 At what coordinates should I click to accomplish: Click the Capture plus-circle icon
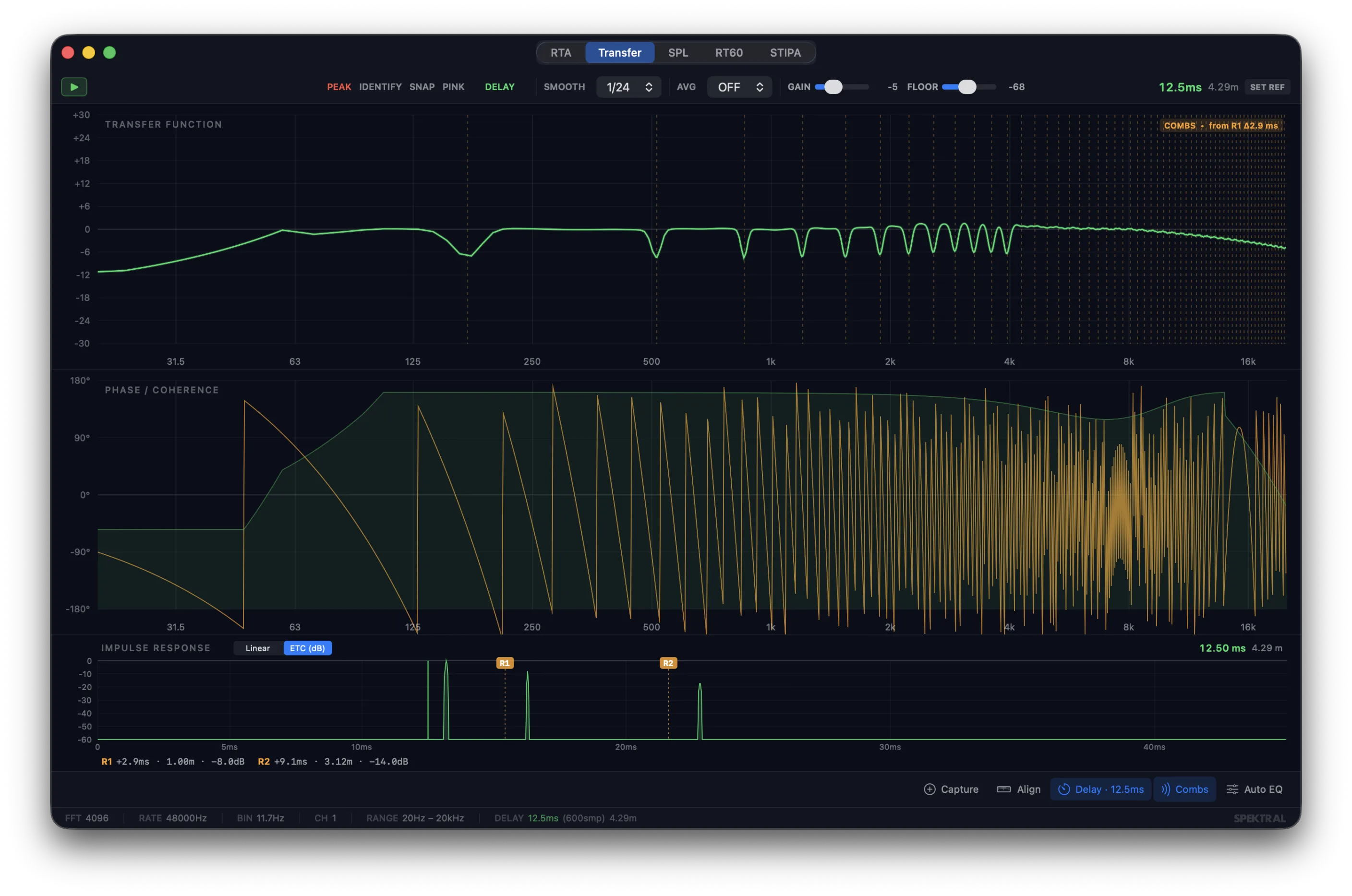pyautogui.click(x=929, y=789)
